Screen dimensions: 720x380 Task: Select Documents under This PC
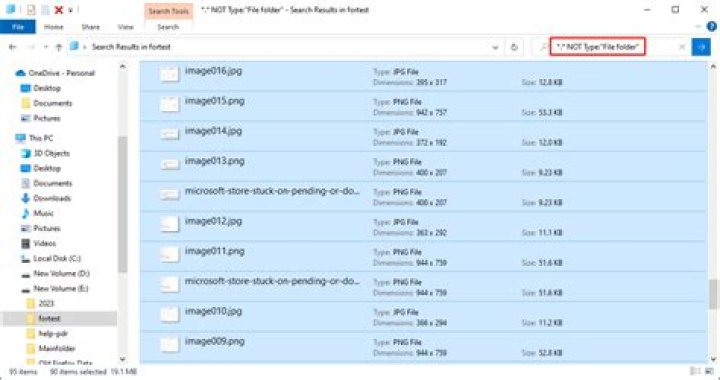(52, 184)
